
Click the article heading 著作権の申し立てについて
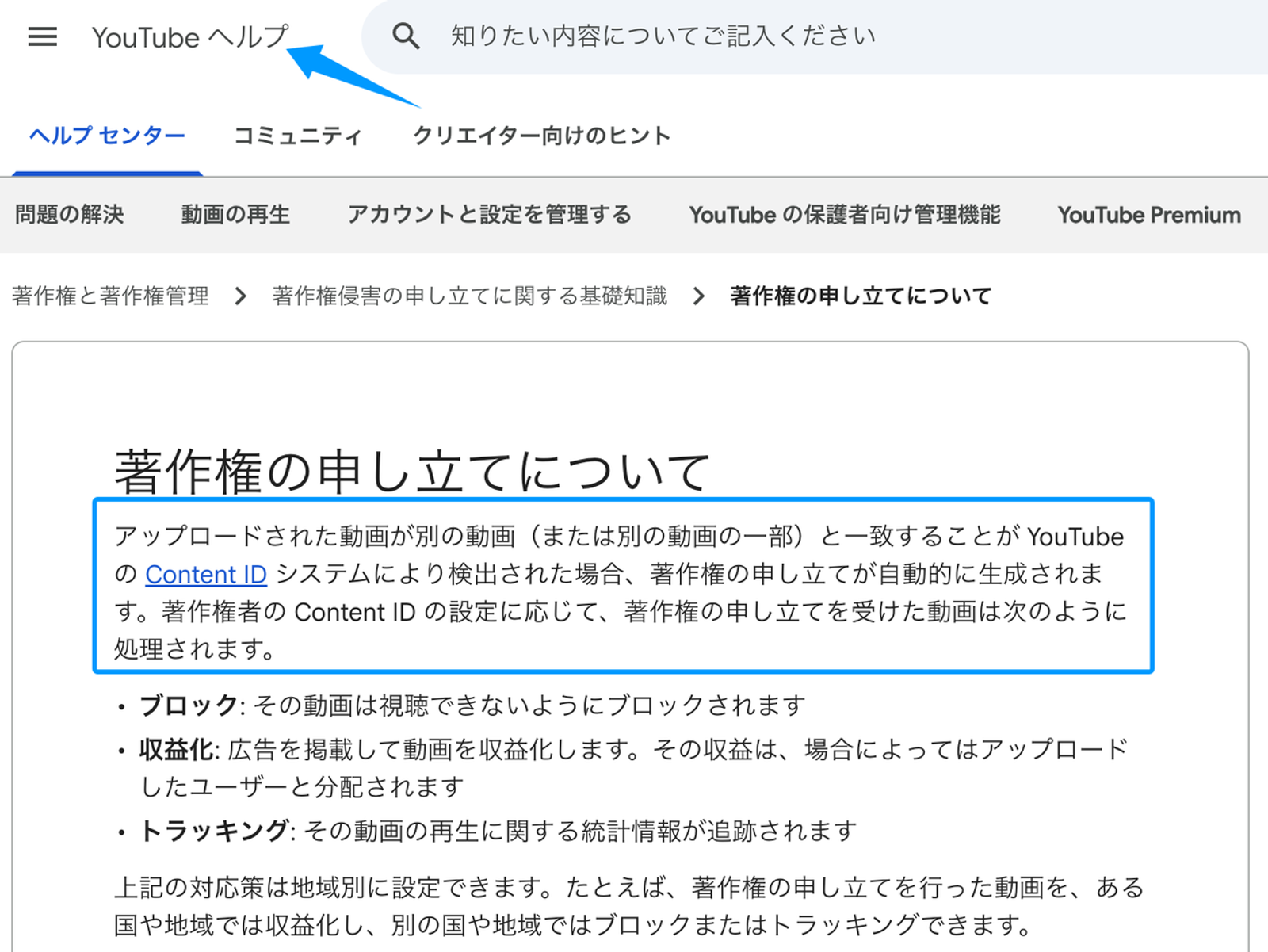point(411,471)
